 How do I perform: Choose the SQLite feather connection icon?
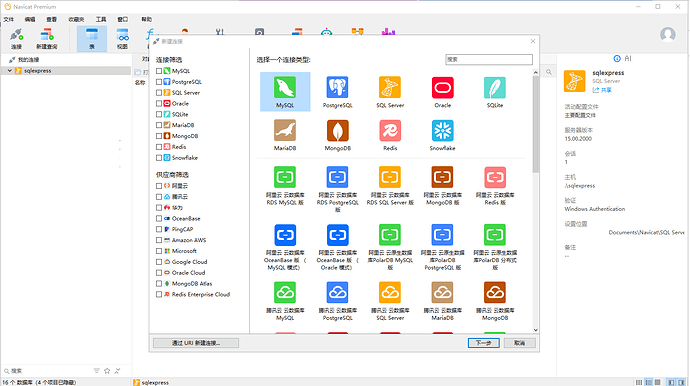pyautogui.click(x=495, y=88)
